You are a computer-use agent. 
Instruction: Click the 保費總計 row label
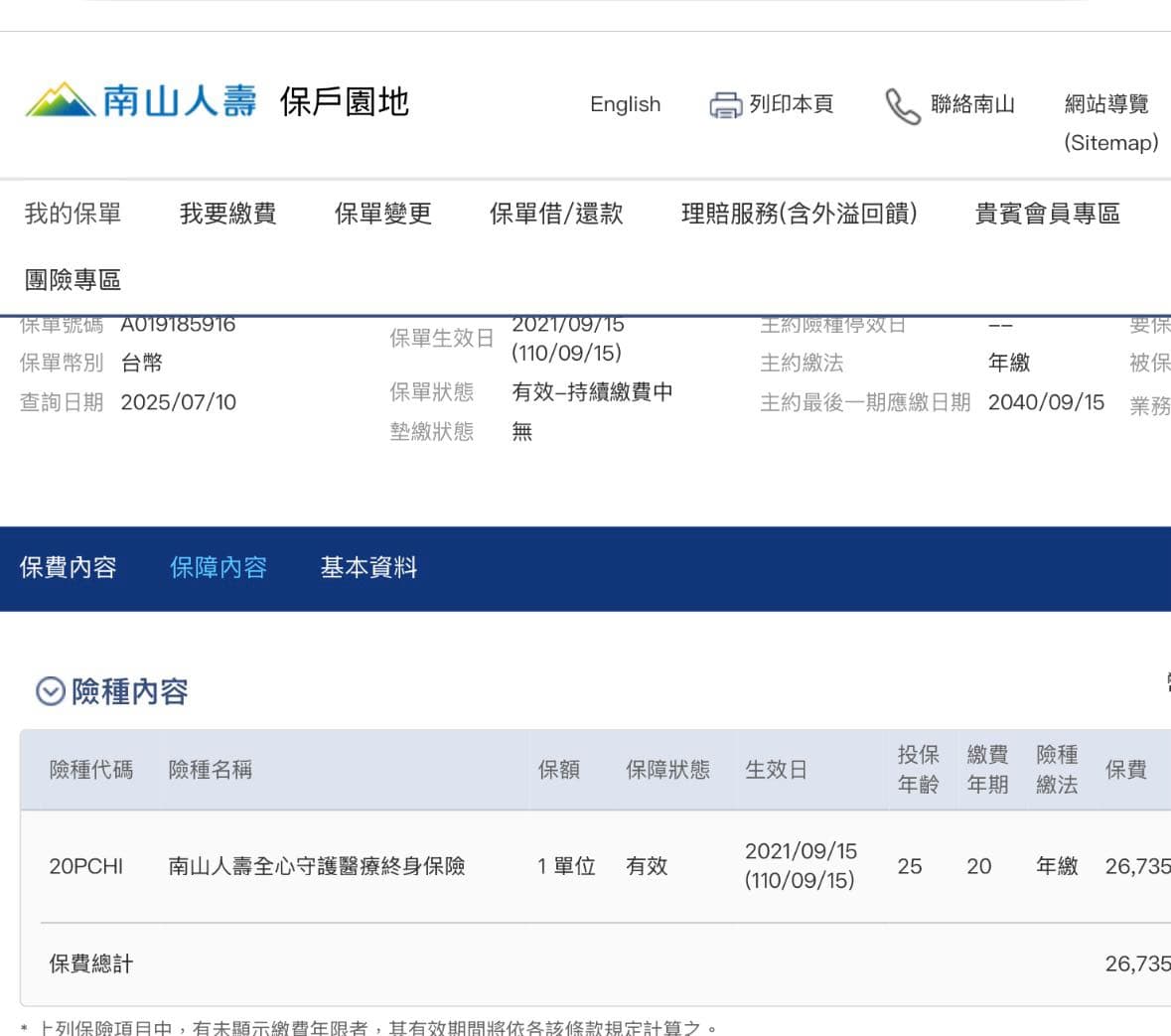coord(91,964)
